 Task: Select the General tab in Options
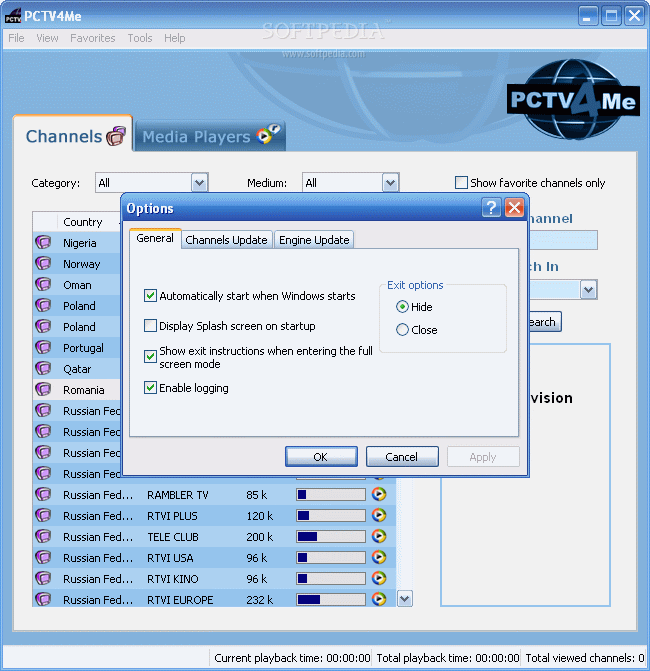pos(155,238)
